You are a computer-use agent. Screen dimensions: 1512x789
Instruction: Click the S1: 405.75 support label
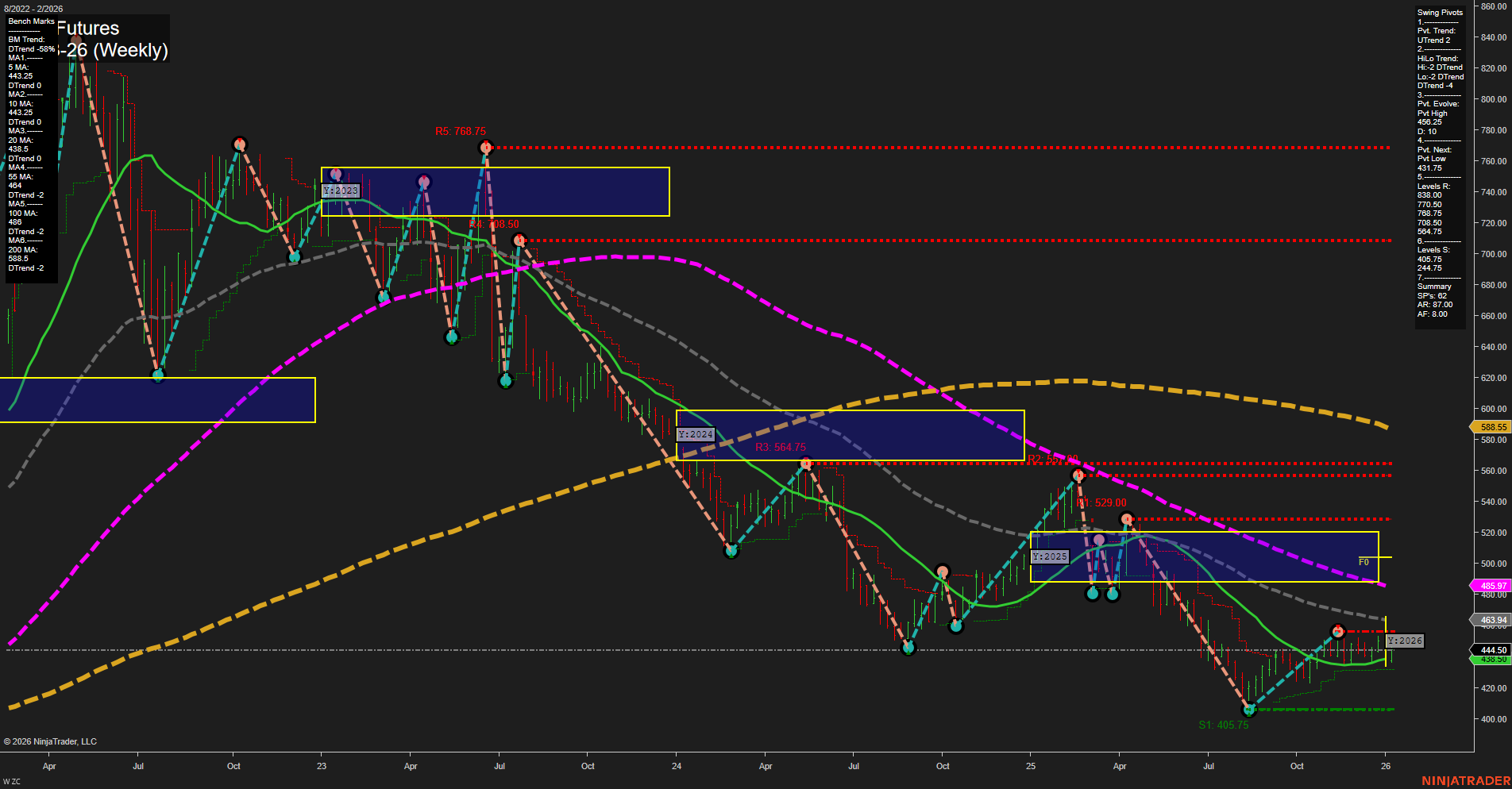pos(1223,725)
